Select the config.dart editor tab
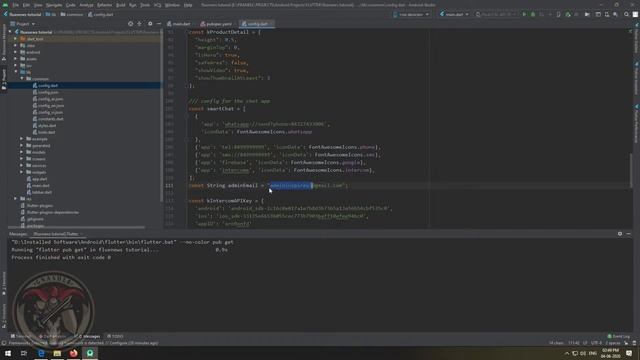 click(256, 24)
